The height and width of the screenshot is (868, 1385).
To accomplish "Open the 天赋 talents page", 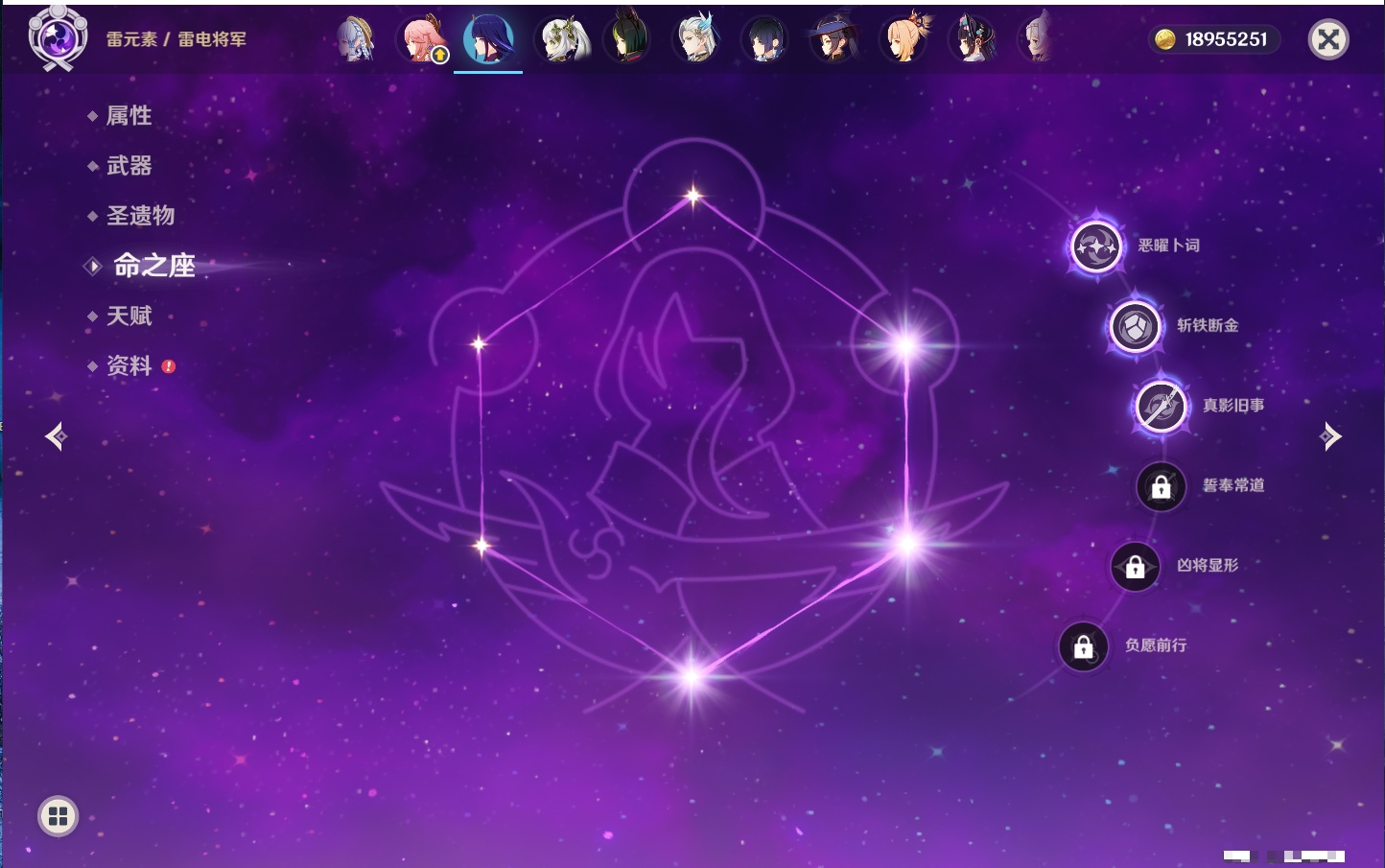I will point(129,316).
